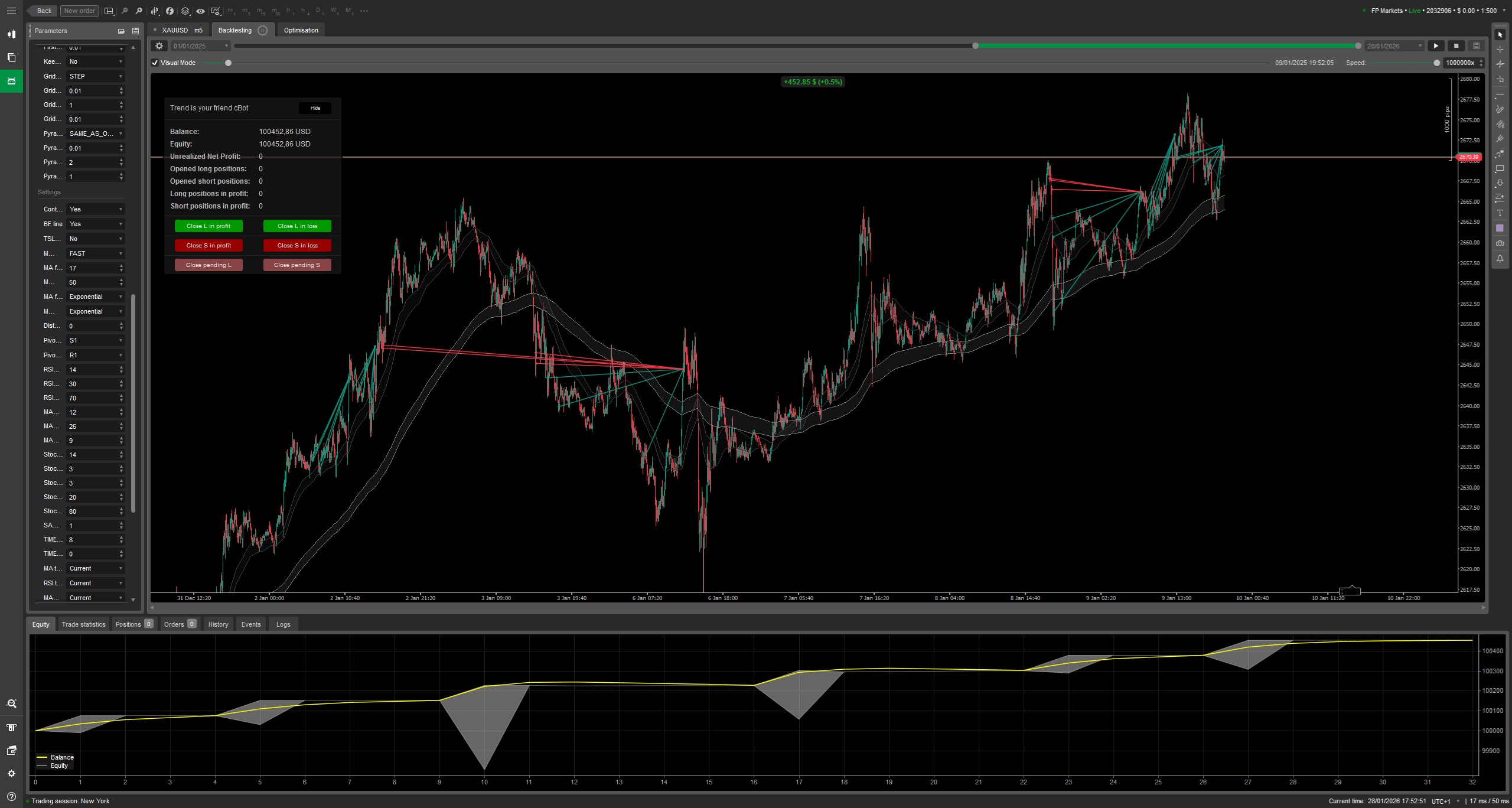Open the Pivot dropdown set to S1
This screenshot has width=1512, height=808.
(94, 340)
